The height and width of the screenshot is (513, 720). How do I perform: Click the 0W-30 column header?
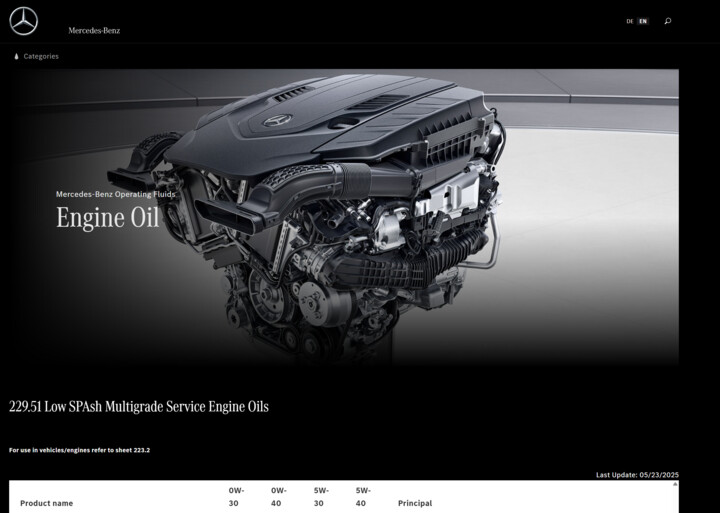236,497
